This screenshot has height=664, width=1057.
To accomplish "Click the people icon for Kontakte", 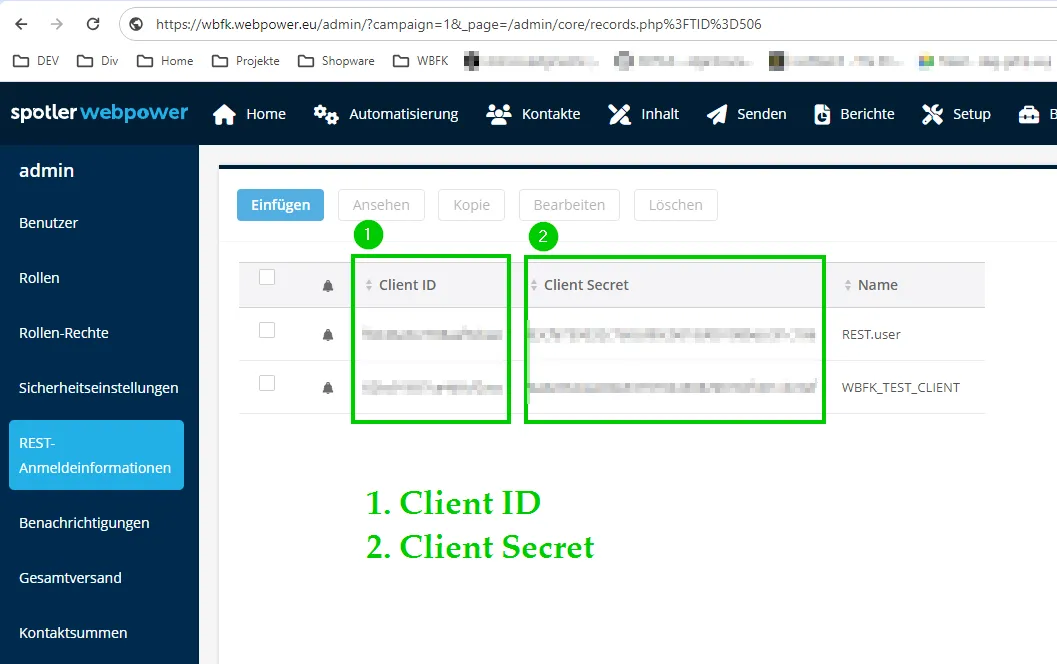I will pyautogui.click(x=499, y=115).
